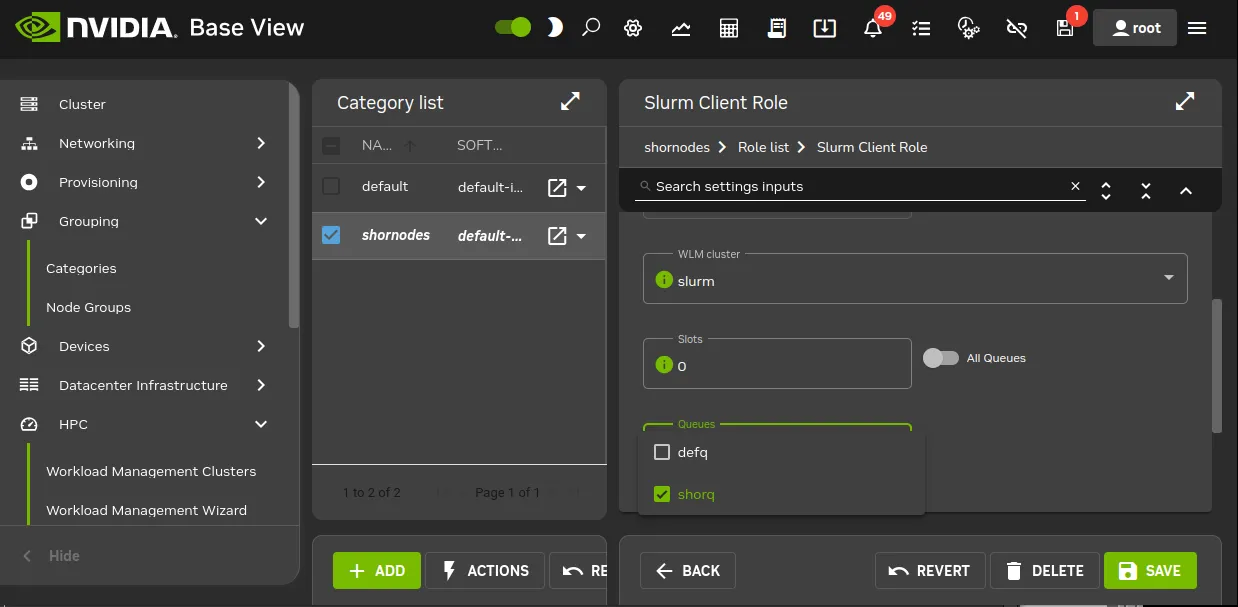Image resolution: width=1238 pixels, height=607 pixels.
Task: Open Workload Management Clusters
Action: [x=151, y=471]
